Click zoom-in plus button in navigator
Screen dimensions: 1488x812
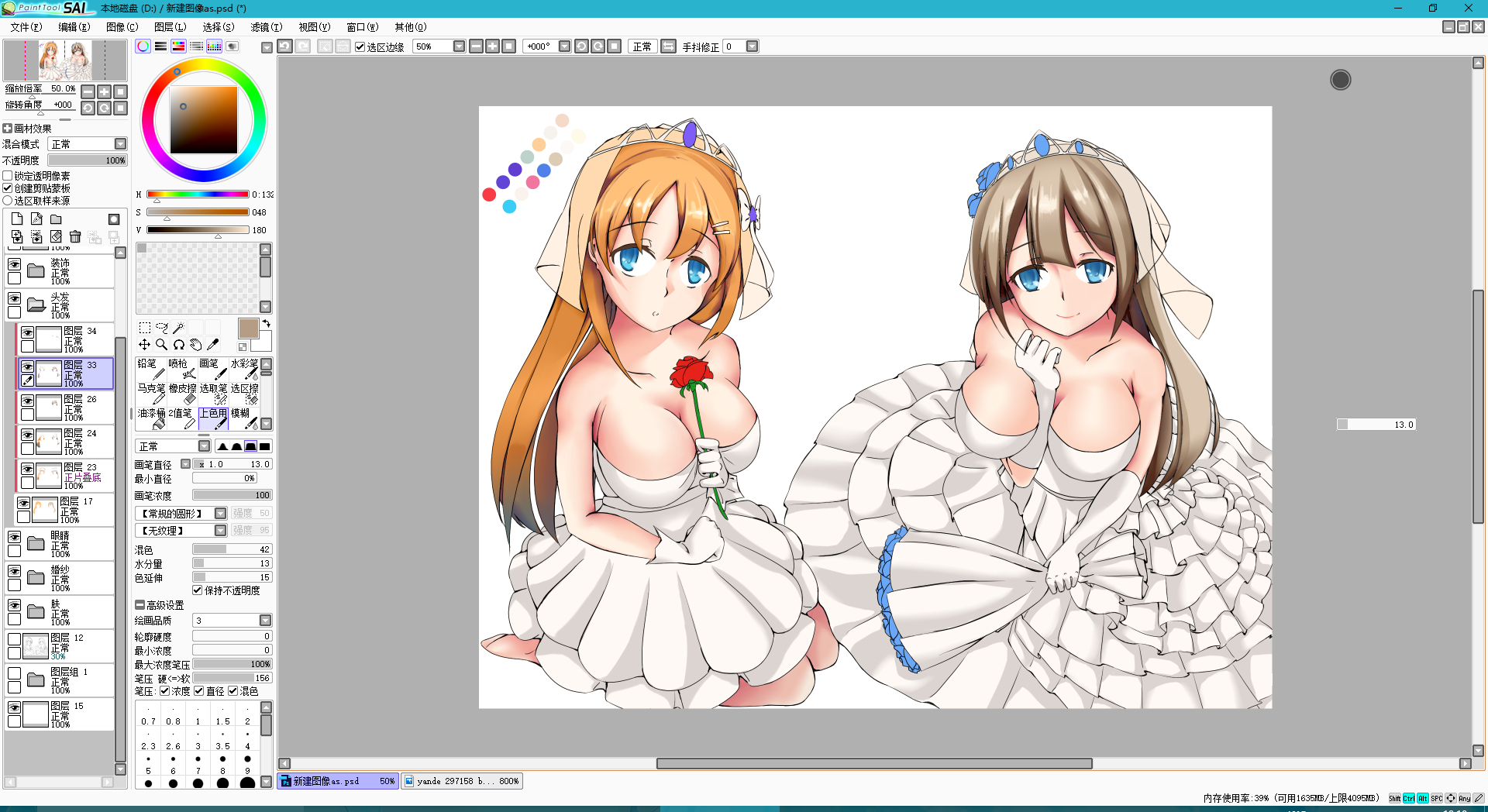coord(105,91)
